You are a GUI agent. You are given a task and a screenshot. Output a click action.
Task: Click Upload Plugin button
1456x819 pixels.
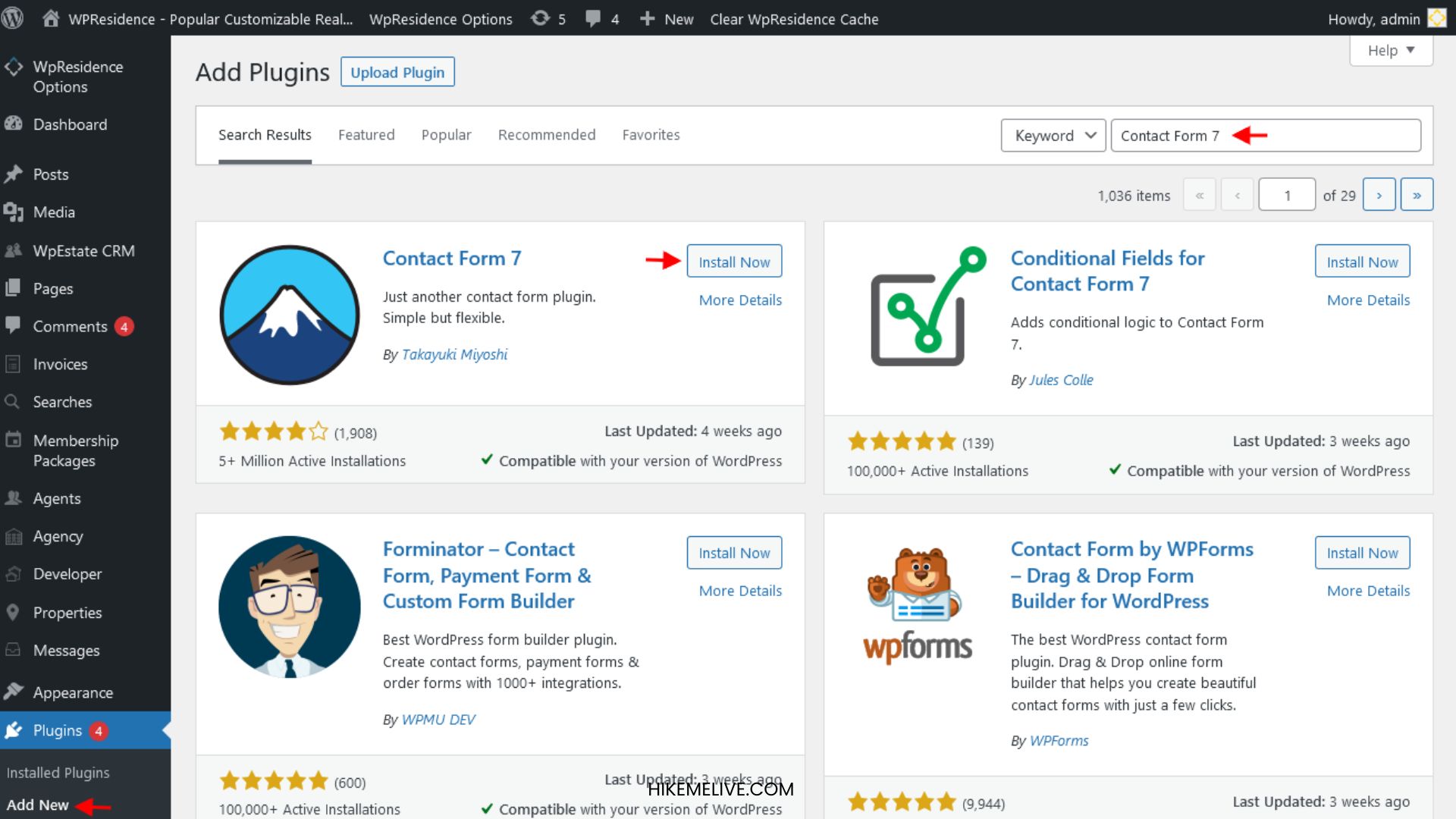(x=397, y=72)
